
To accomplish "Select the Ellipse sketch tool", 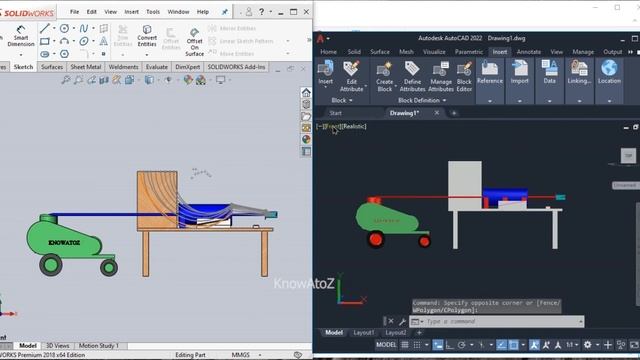I will [84, 41].
